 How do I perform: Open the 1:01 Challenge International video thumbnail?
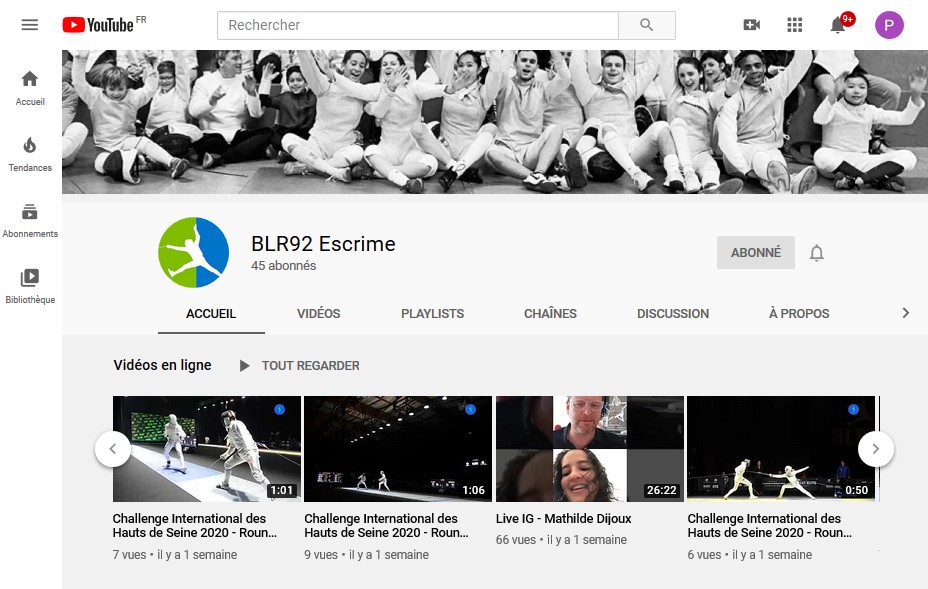click(207, 449)
